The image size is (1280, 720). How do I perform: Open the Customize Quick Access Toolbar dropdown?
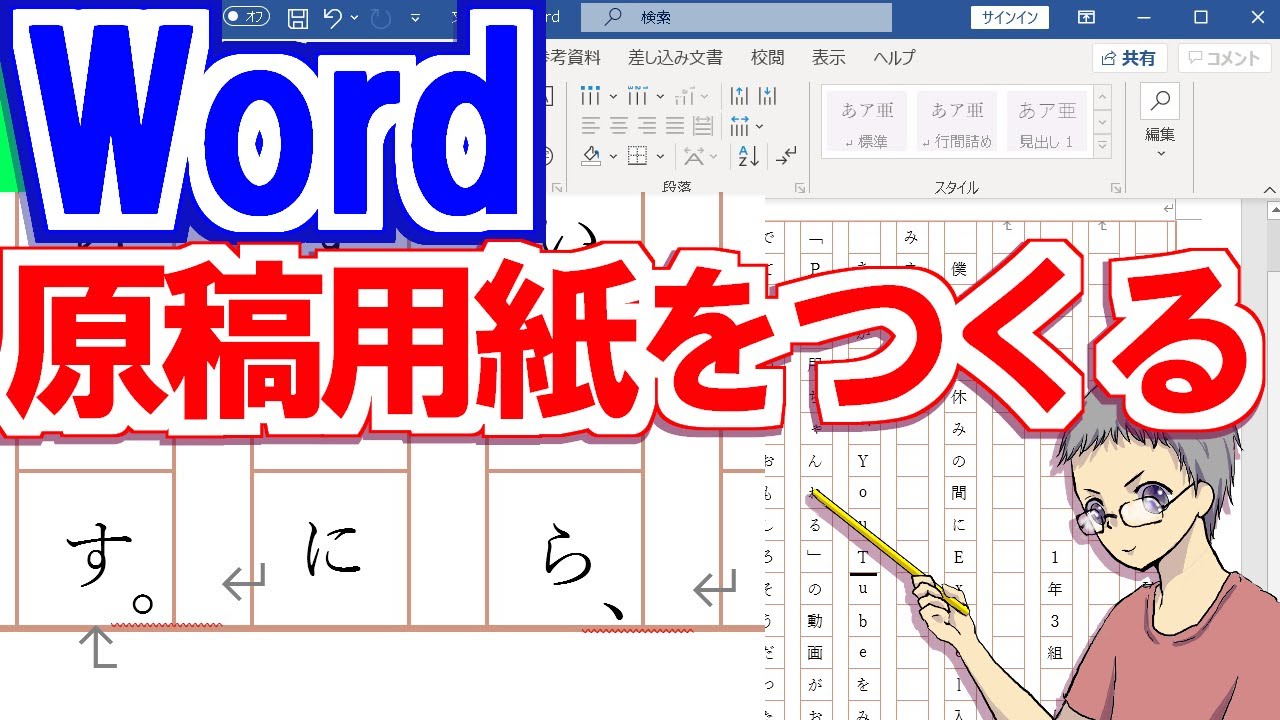point(415,17)
